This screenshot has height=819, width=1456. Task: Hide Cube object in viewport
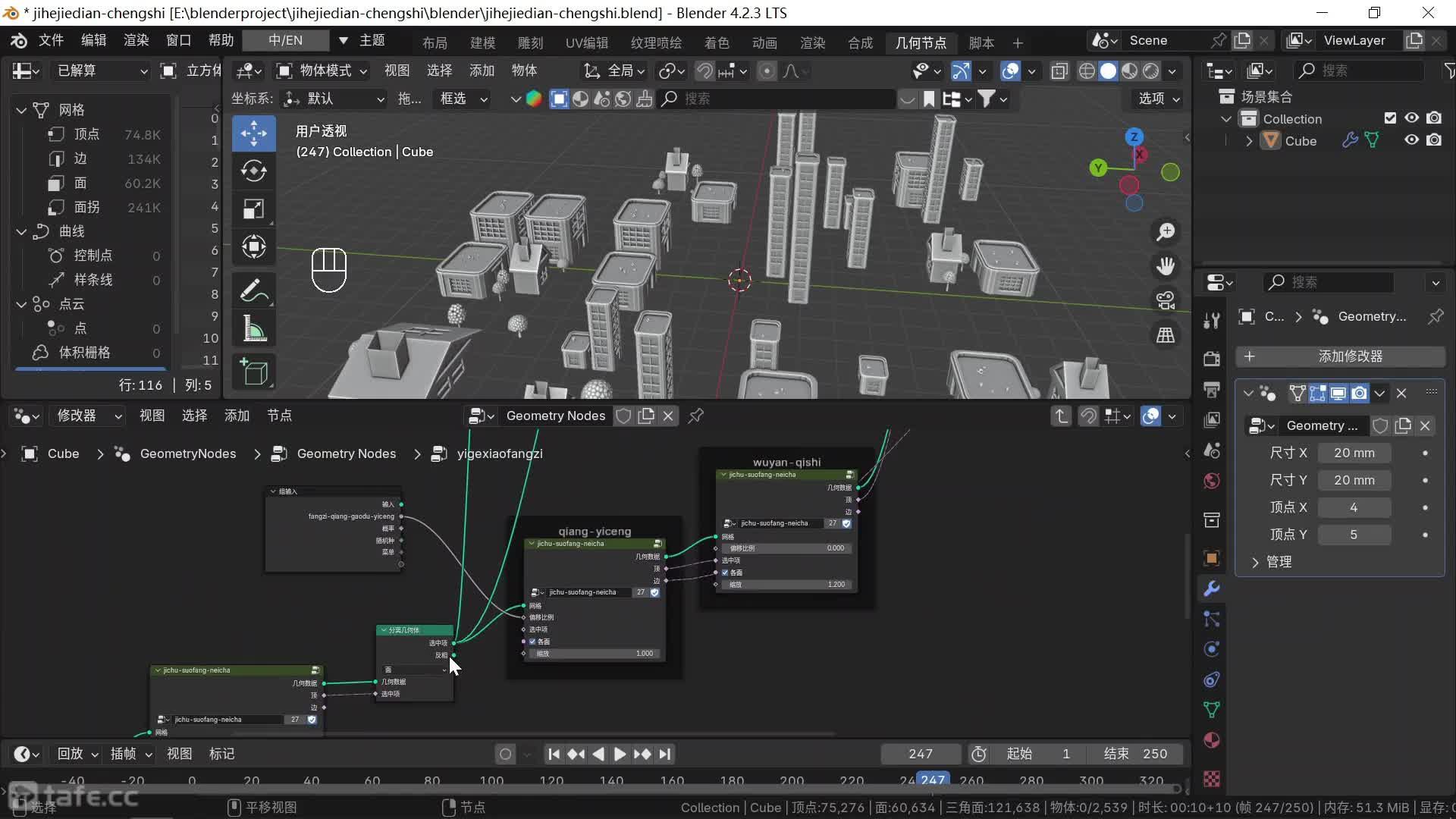1411,140
